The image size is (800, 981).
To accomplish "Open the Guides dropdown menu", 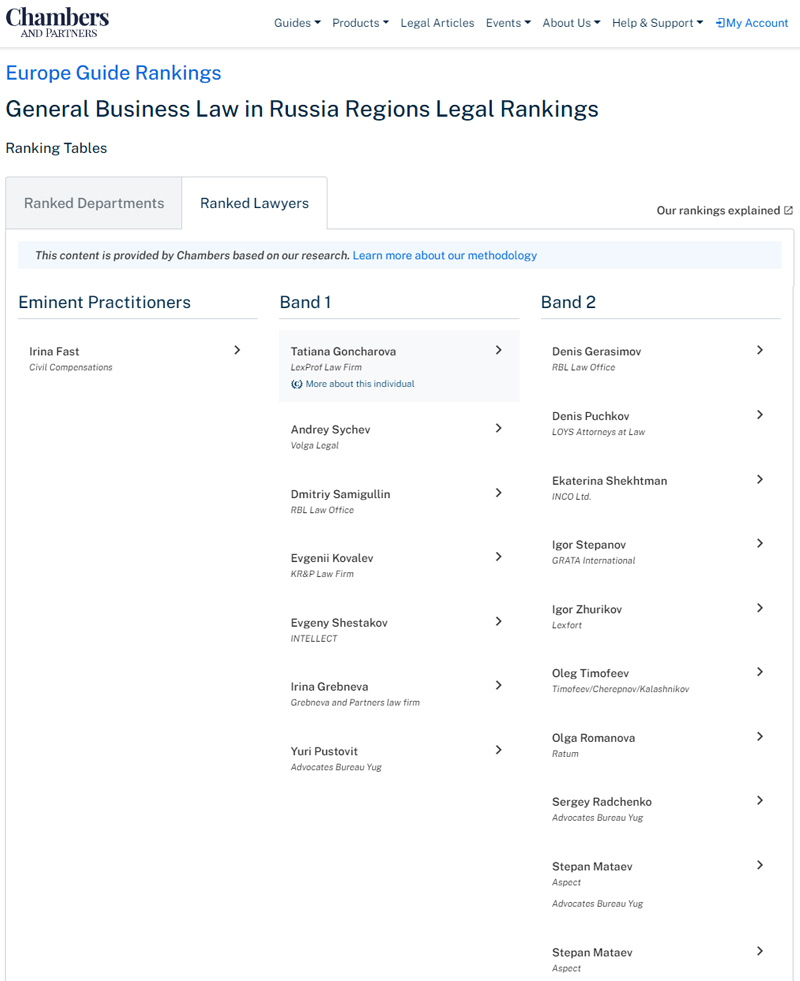I will coord(297,23).
